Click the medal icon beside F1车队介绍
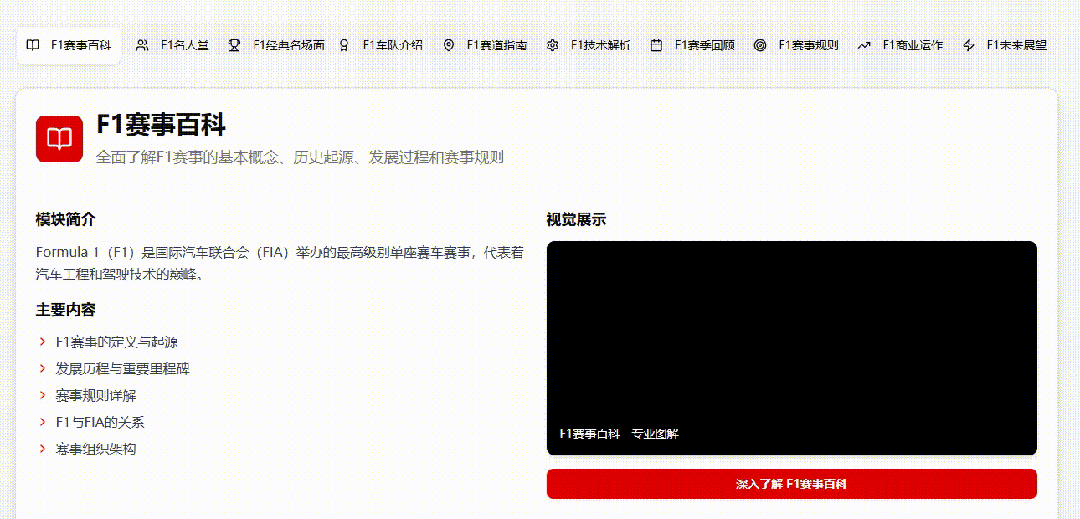This screenshot has height=519, width=1080. tap(344, 45)
